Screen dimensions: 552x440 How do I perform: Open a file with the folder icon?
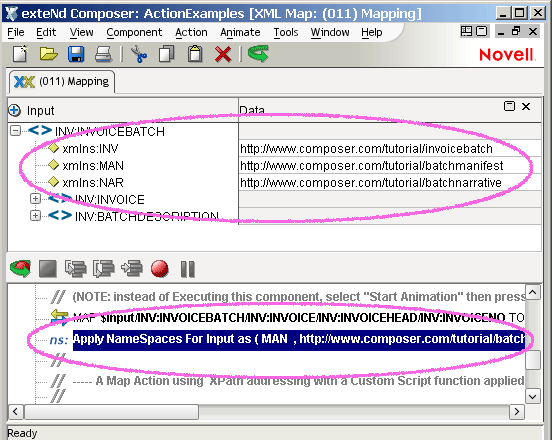click(48, 54)
